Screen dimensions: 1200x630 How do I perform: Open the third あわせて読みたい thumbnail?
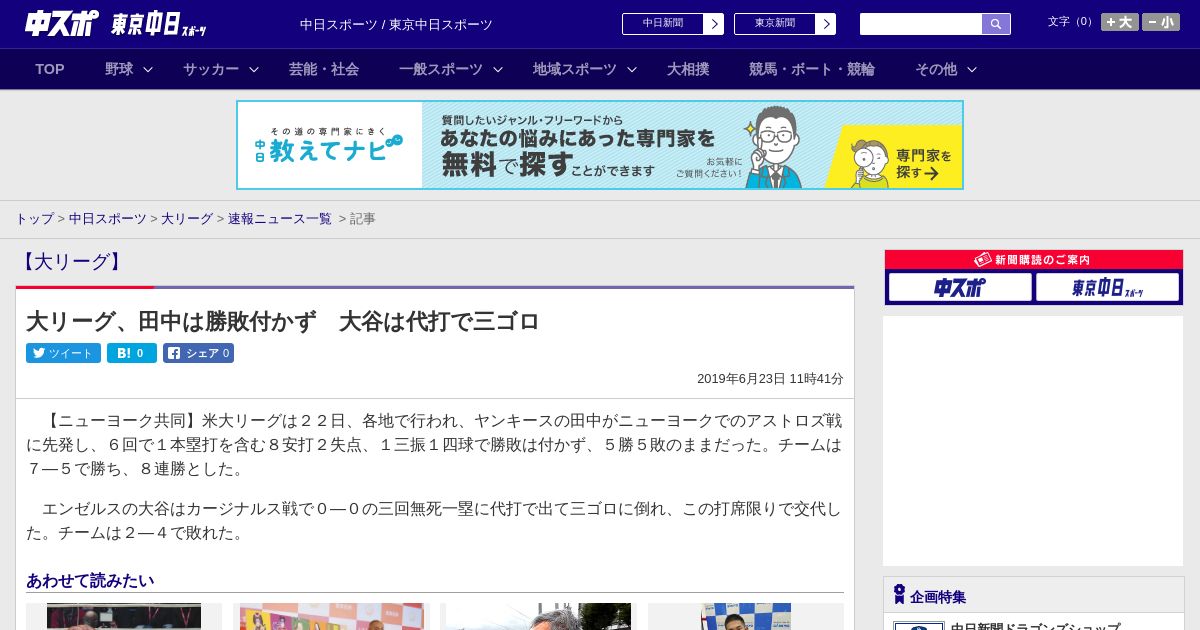click(x=538, y=616)
